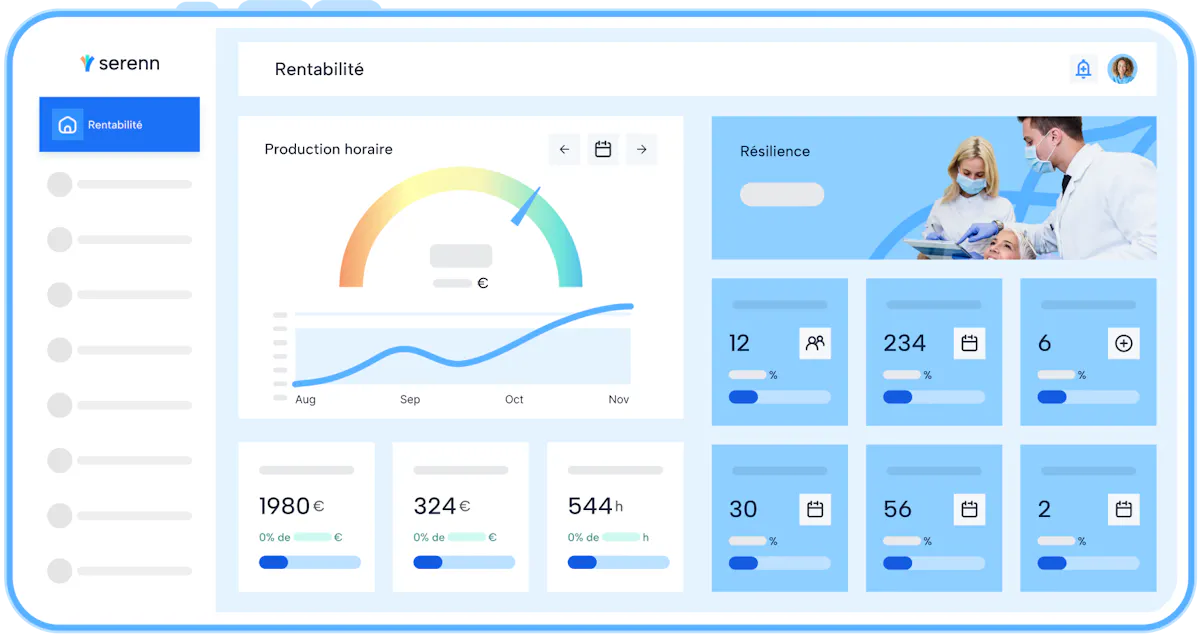Viewport: 1200px width, 634px height.
Task: Click the progress bar under 544 h
Action: pos(618,562)
